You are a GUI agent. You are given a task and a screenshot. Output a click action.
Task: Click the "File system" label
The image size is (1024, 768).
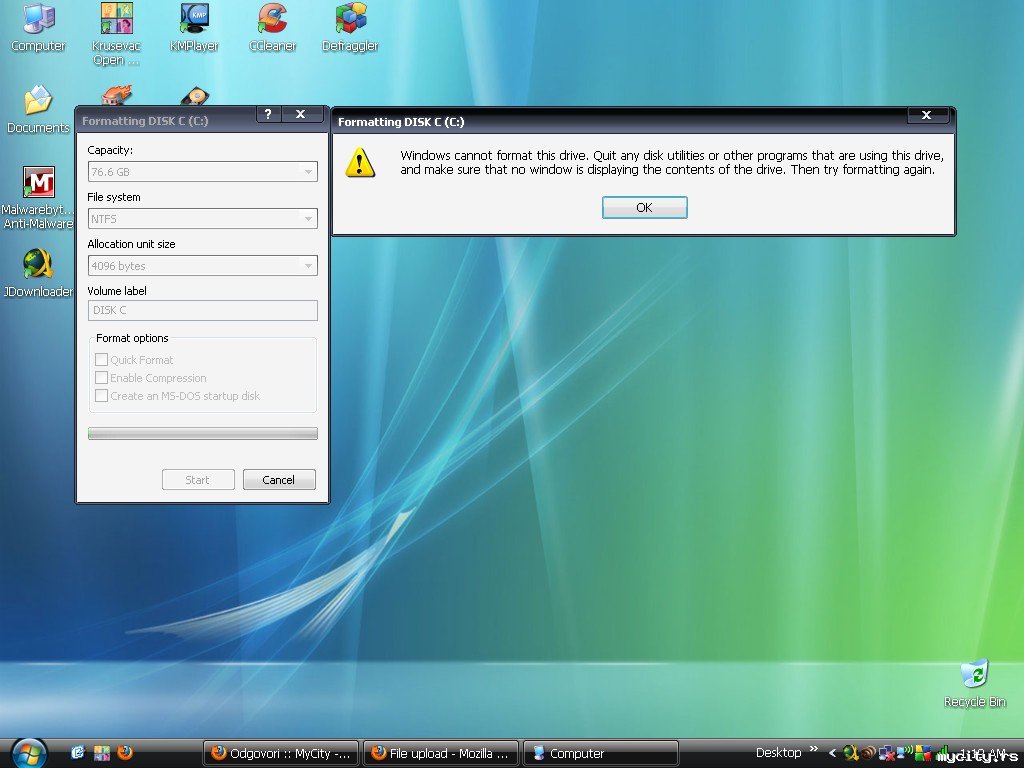tap(114, 197)
